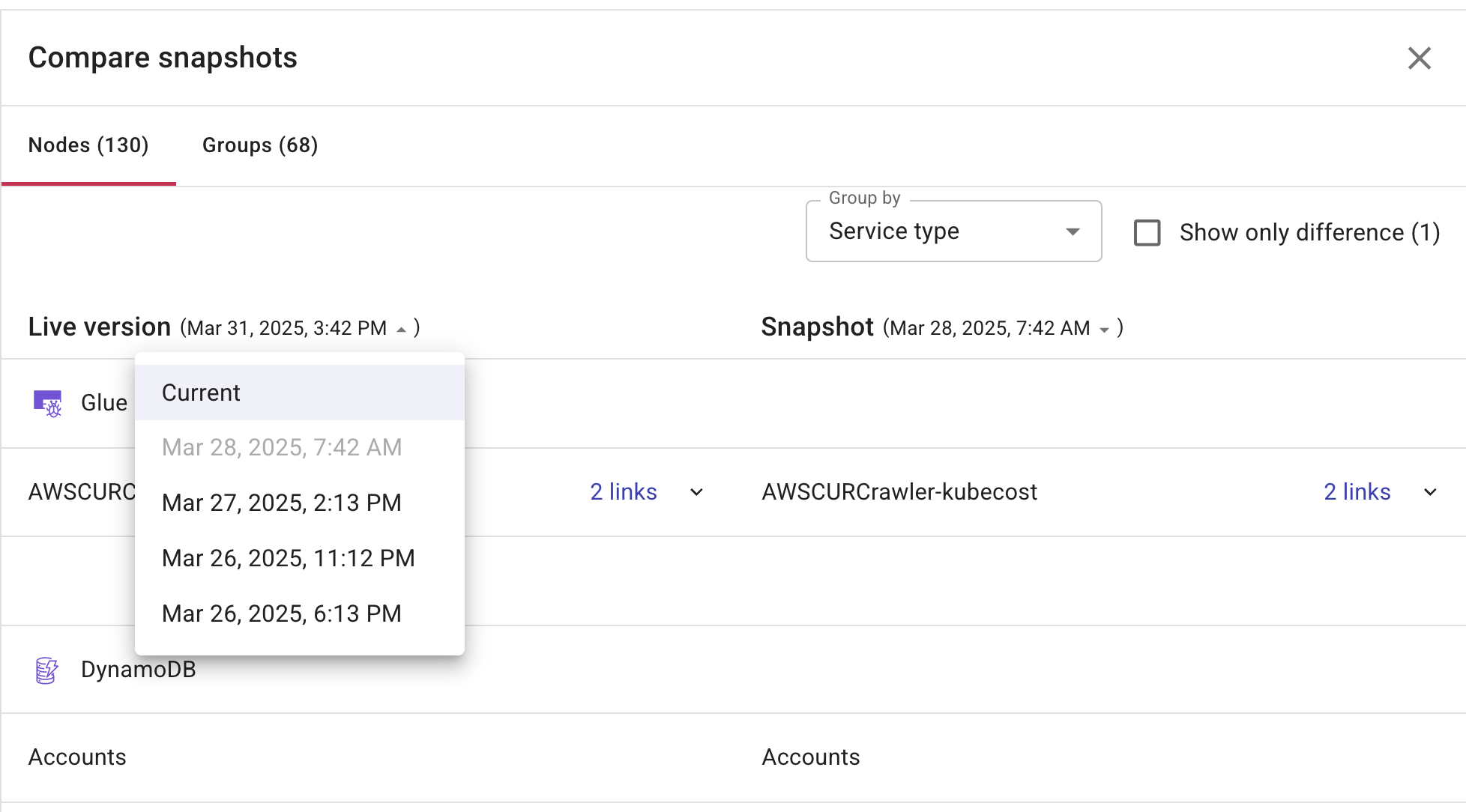Viewport: 1466px width, 812px height.
Task: Expand the snapshot AWSCURCrawler-kubecost row chevron
Action: tap(1430, 492)
